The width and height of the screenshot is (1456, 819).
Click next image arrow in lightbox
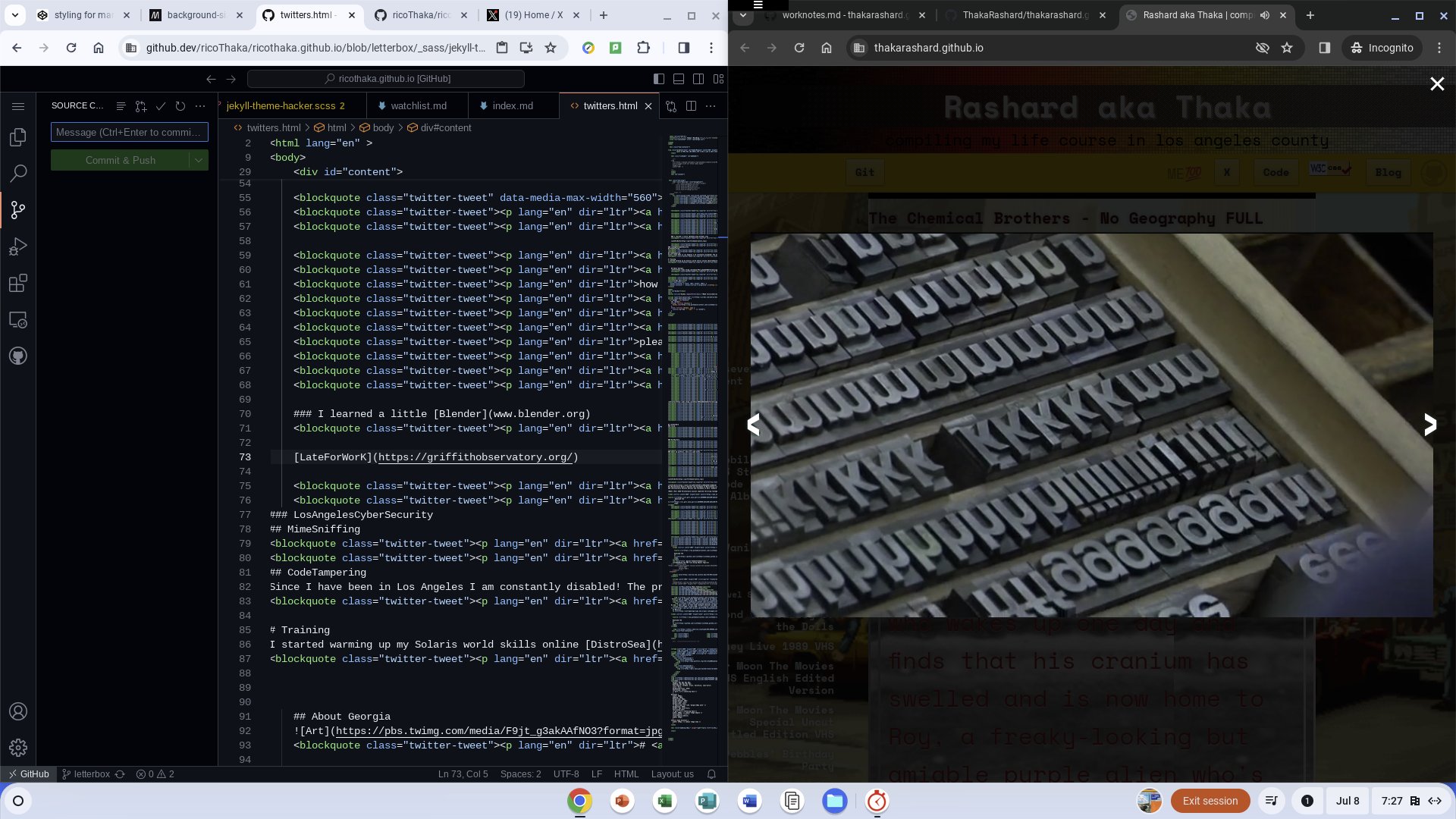click(x=1429, y=425)
